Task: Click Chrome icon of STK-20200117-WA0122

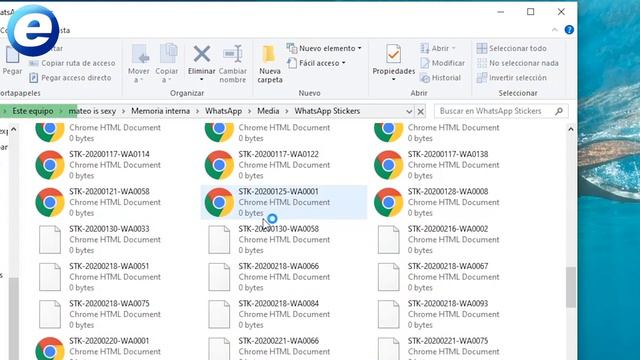Action: (219, 165)
